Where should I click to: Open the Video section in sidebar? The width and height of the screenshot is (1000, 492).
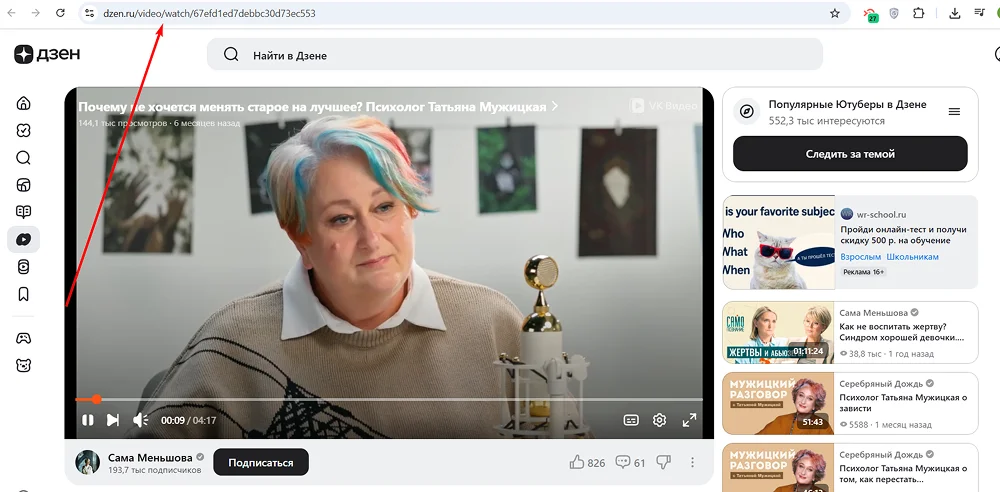pos(24,239)
